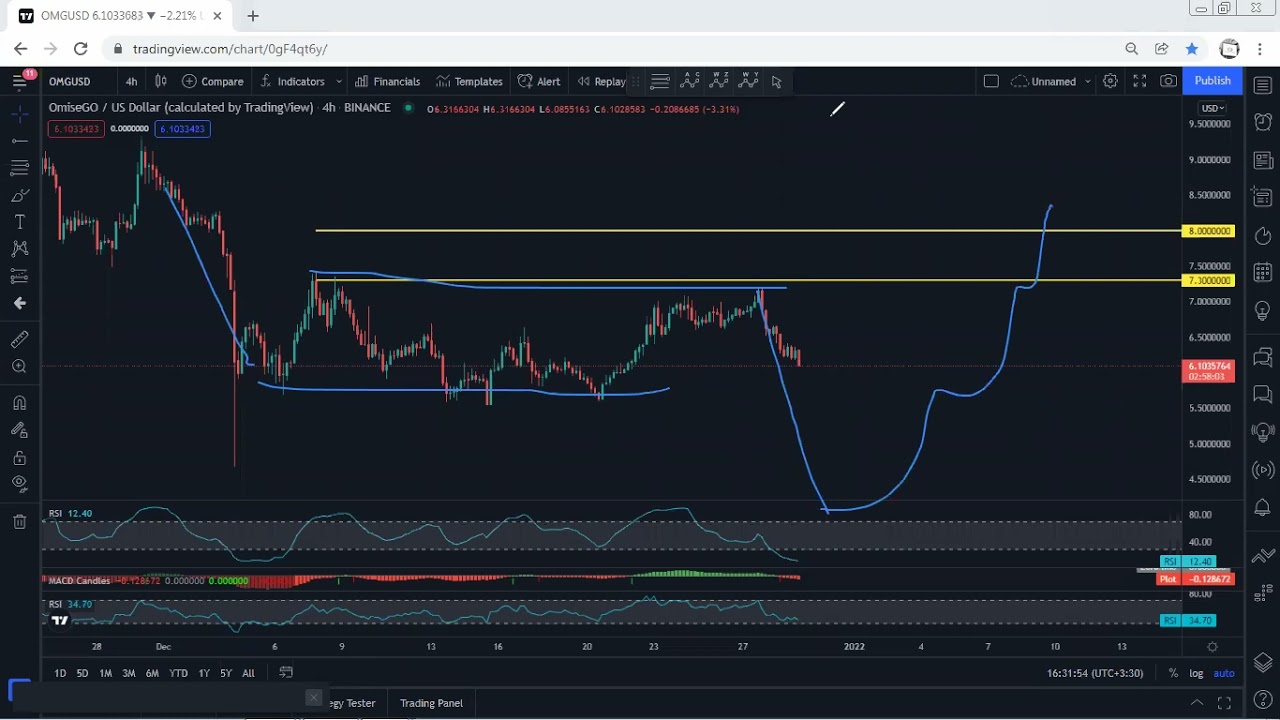
Task: Open the prediction and measurement tools
Action: (19, 275)
